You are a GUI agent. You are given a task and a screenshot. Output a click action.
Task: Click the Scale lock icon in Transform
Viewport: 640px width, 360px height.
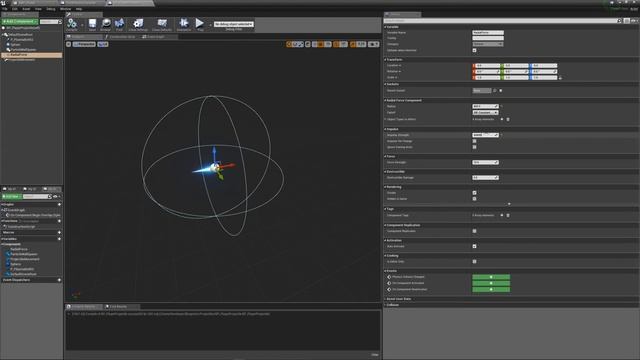point(560,78)
